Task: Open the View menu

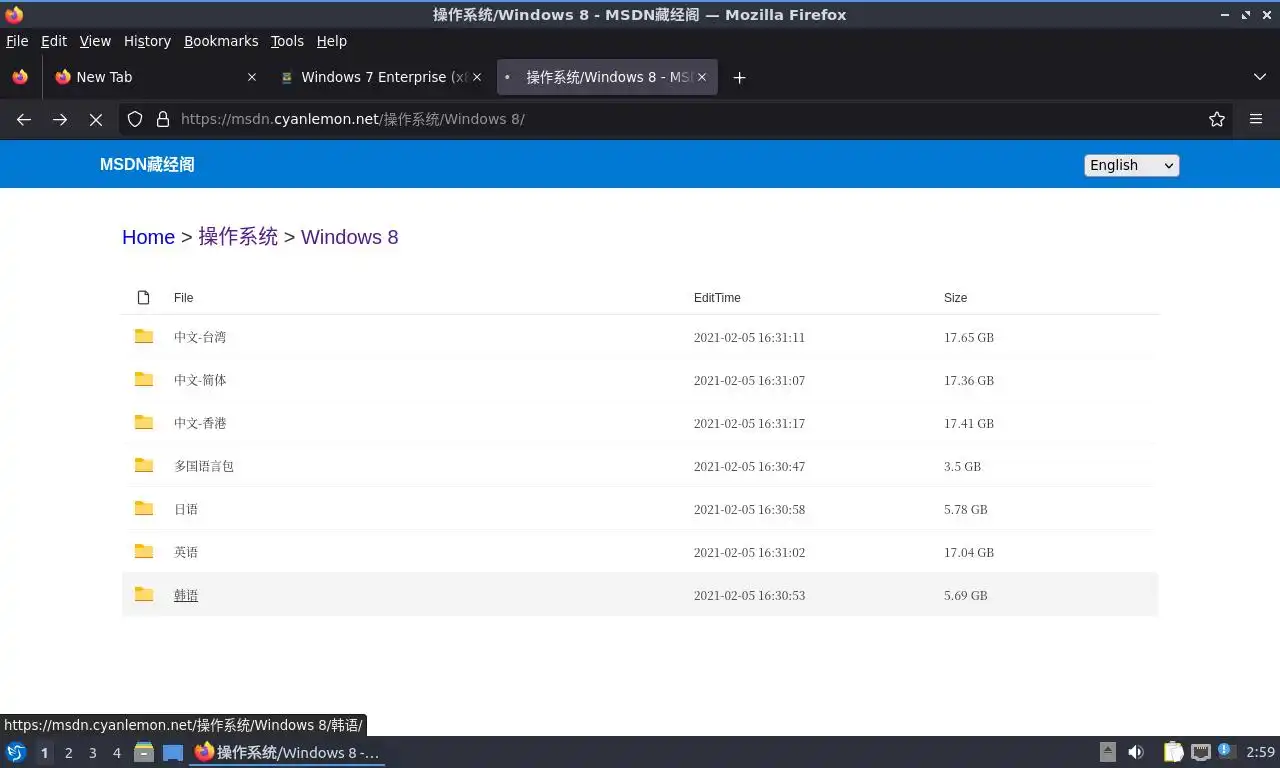Action: click(95, 41)
